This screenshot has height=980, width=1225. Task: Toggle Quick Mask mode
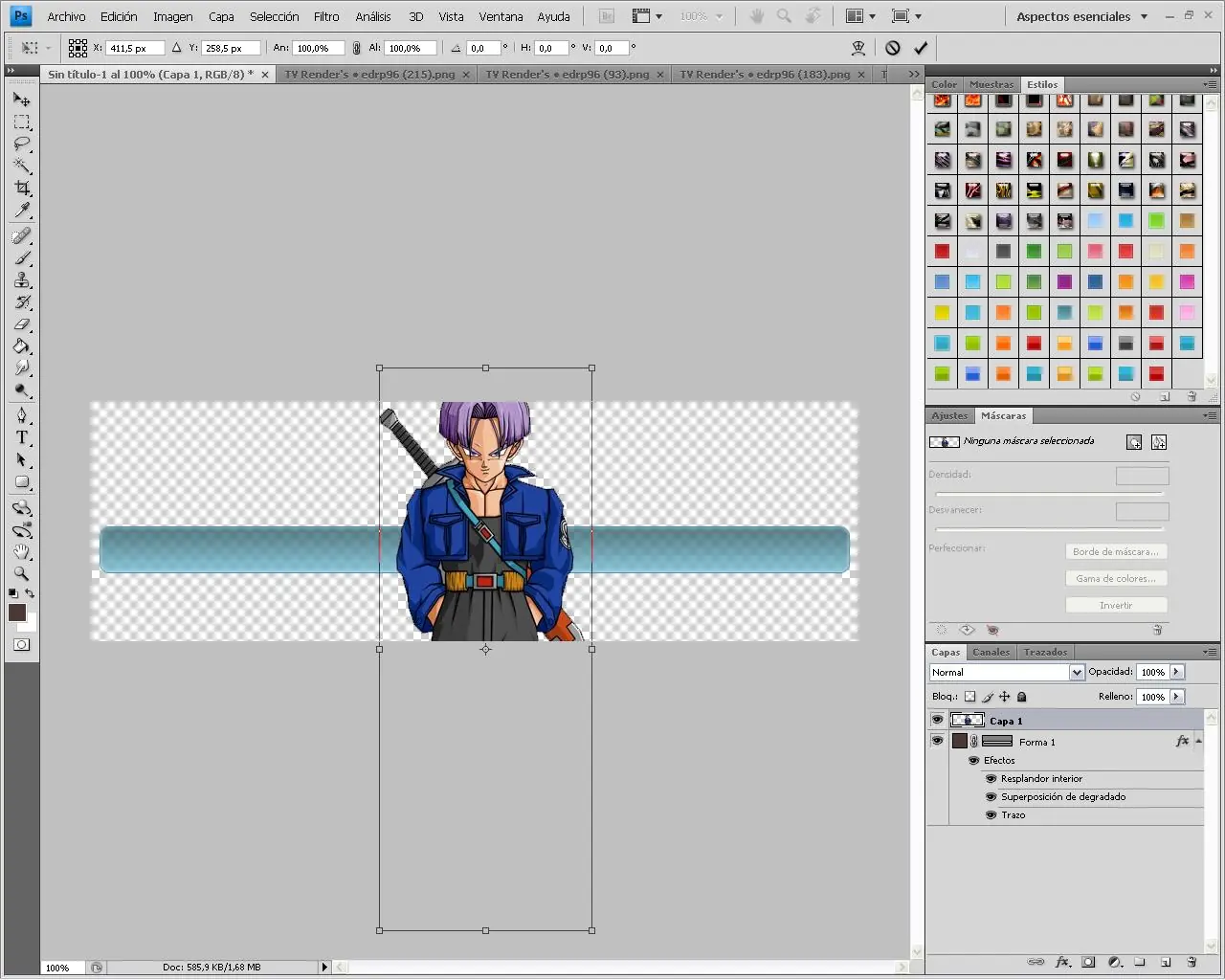pos(21,645)
